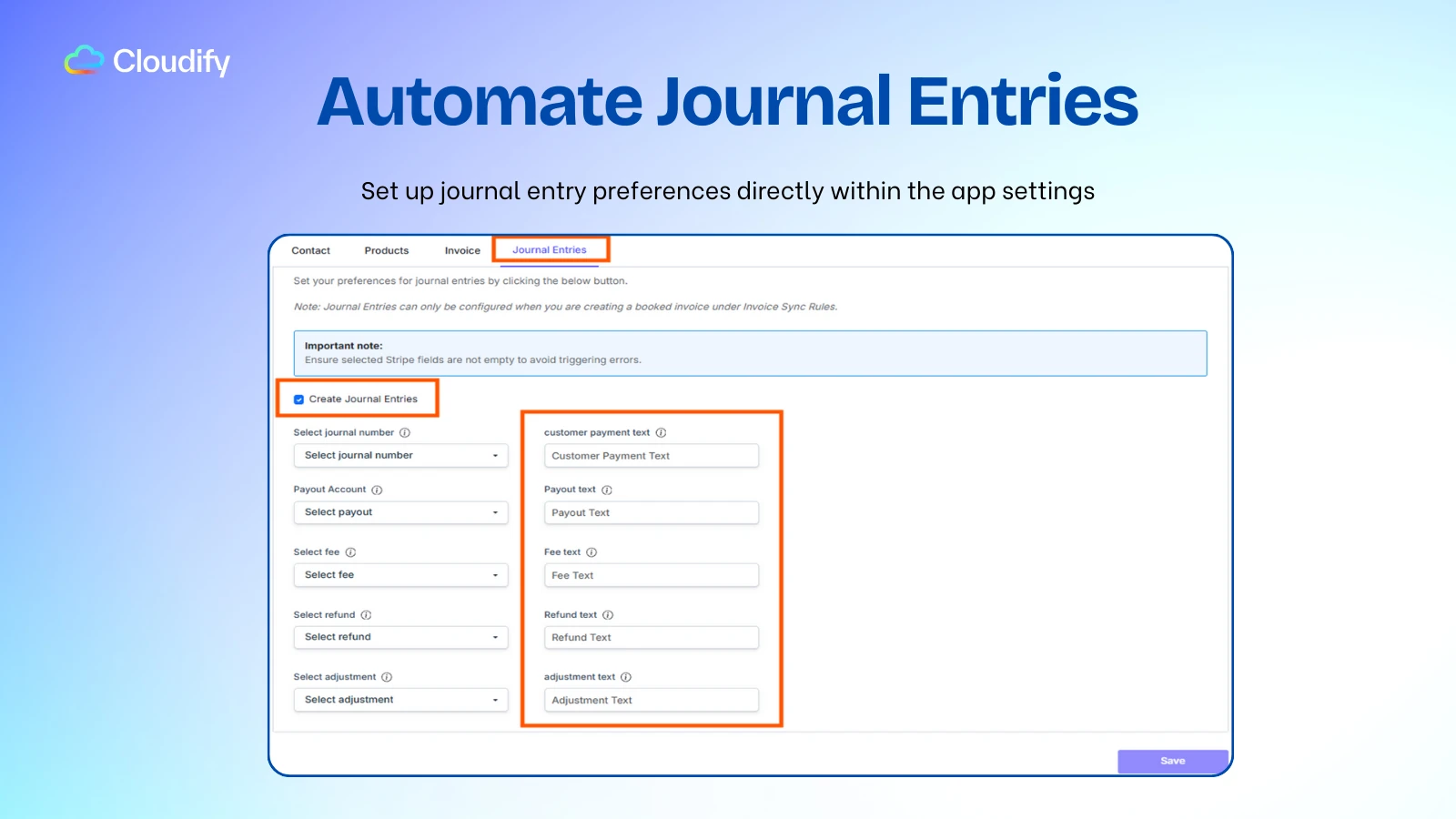
Task: Focus the Payout Text input field
Action: 652,513
